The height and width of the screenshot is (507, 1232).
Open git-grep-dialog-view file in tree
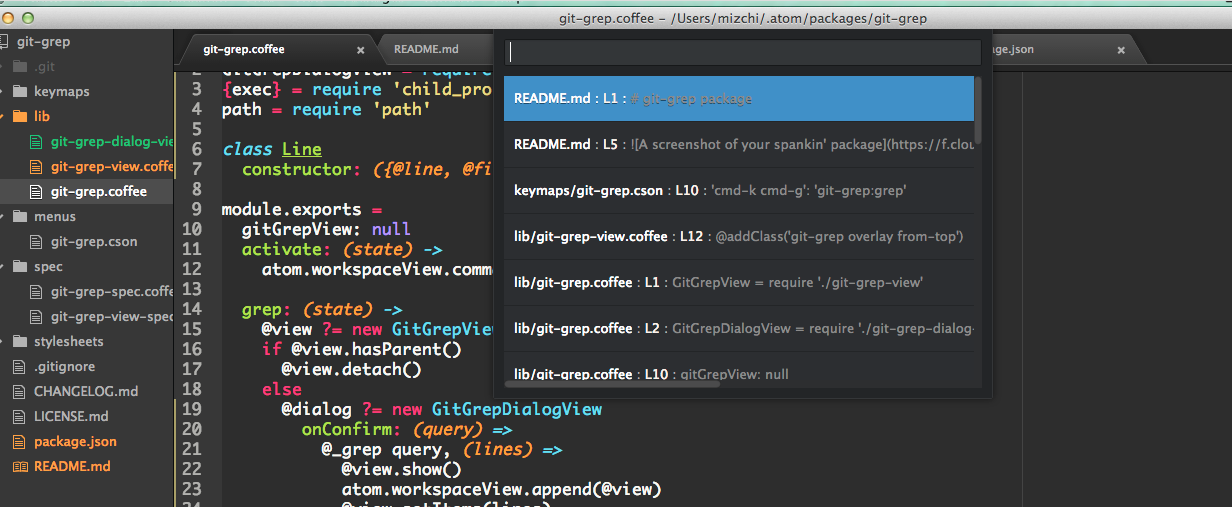click(112, 142)
